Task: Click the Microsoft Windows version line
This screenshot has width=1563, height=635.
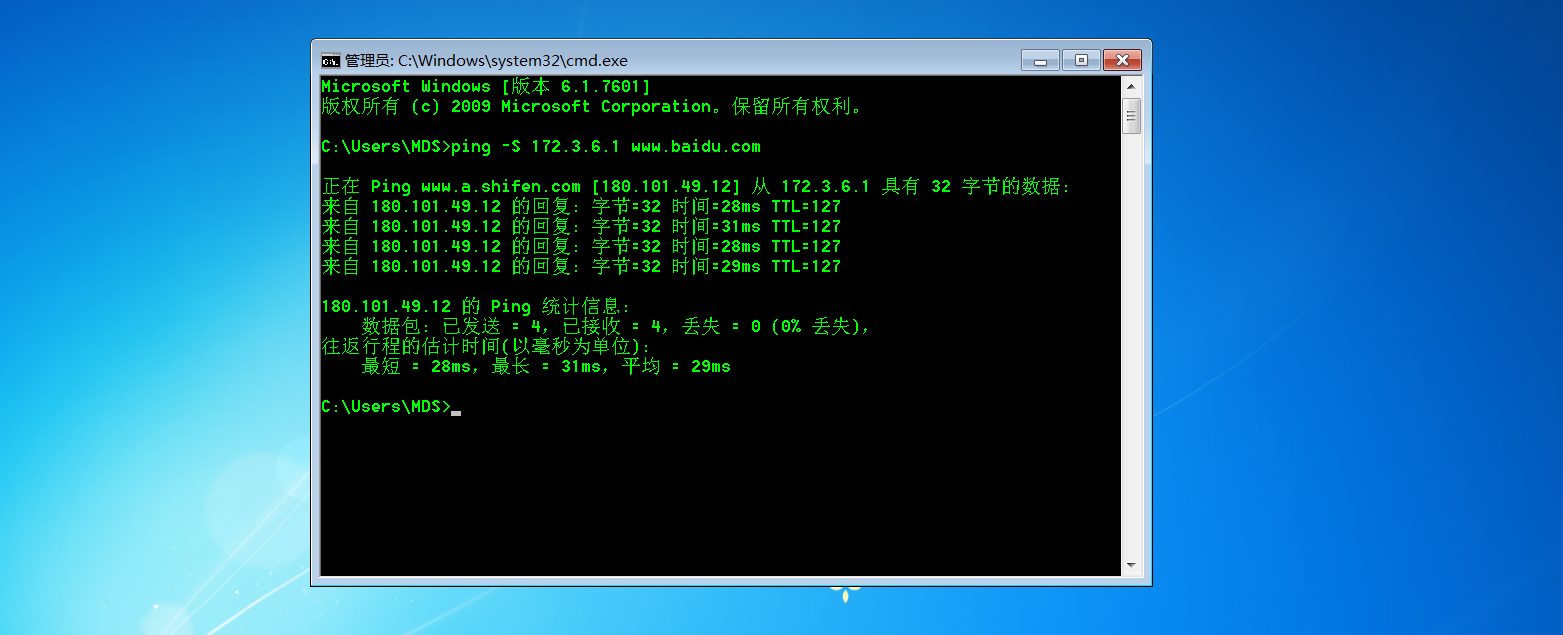Action: click(486, 86)
